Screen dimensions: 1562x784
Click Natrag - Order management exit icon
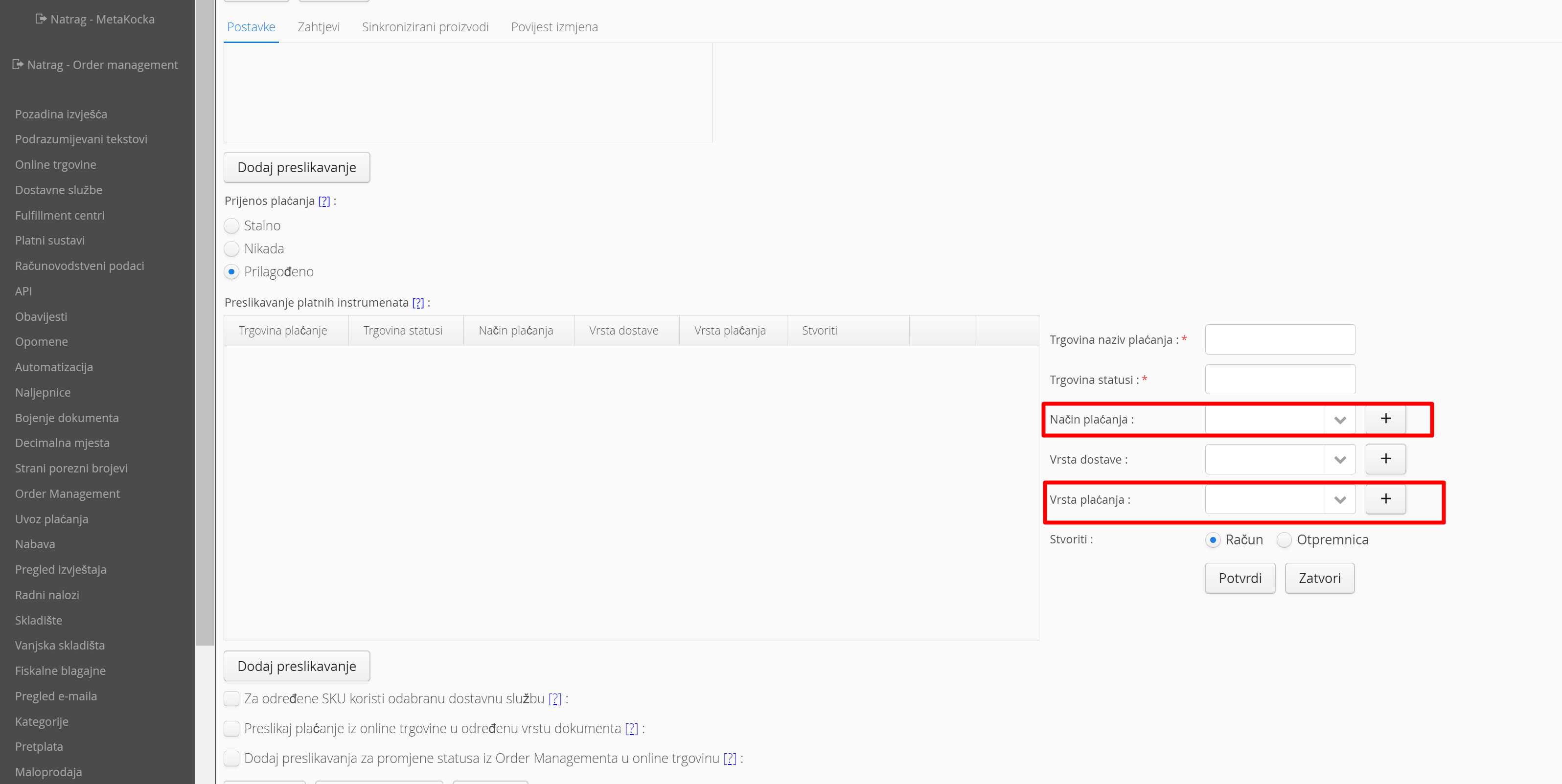(18, 64)
